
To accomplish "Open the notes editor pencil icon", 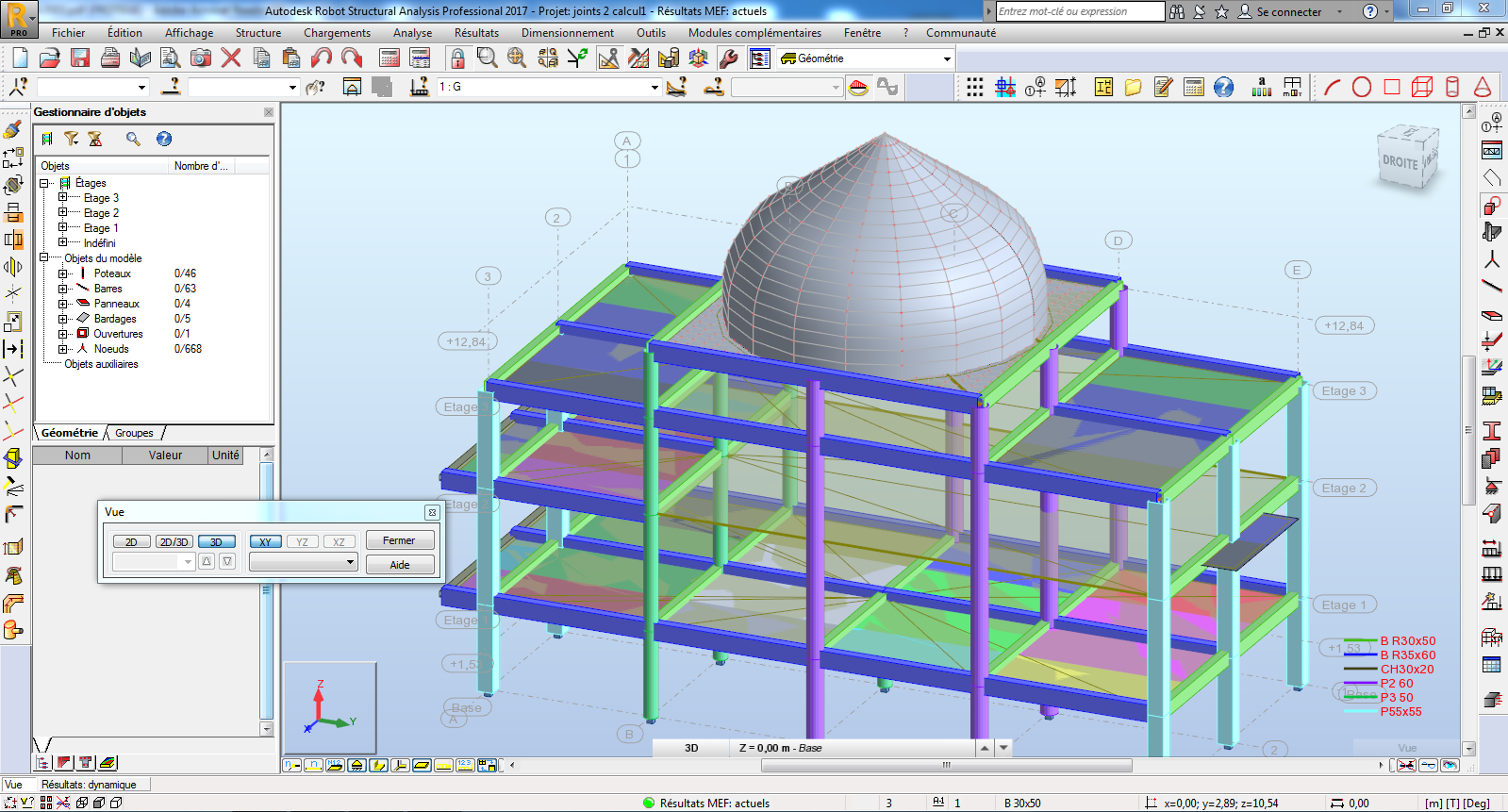I will point(1163,88).
